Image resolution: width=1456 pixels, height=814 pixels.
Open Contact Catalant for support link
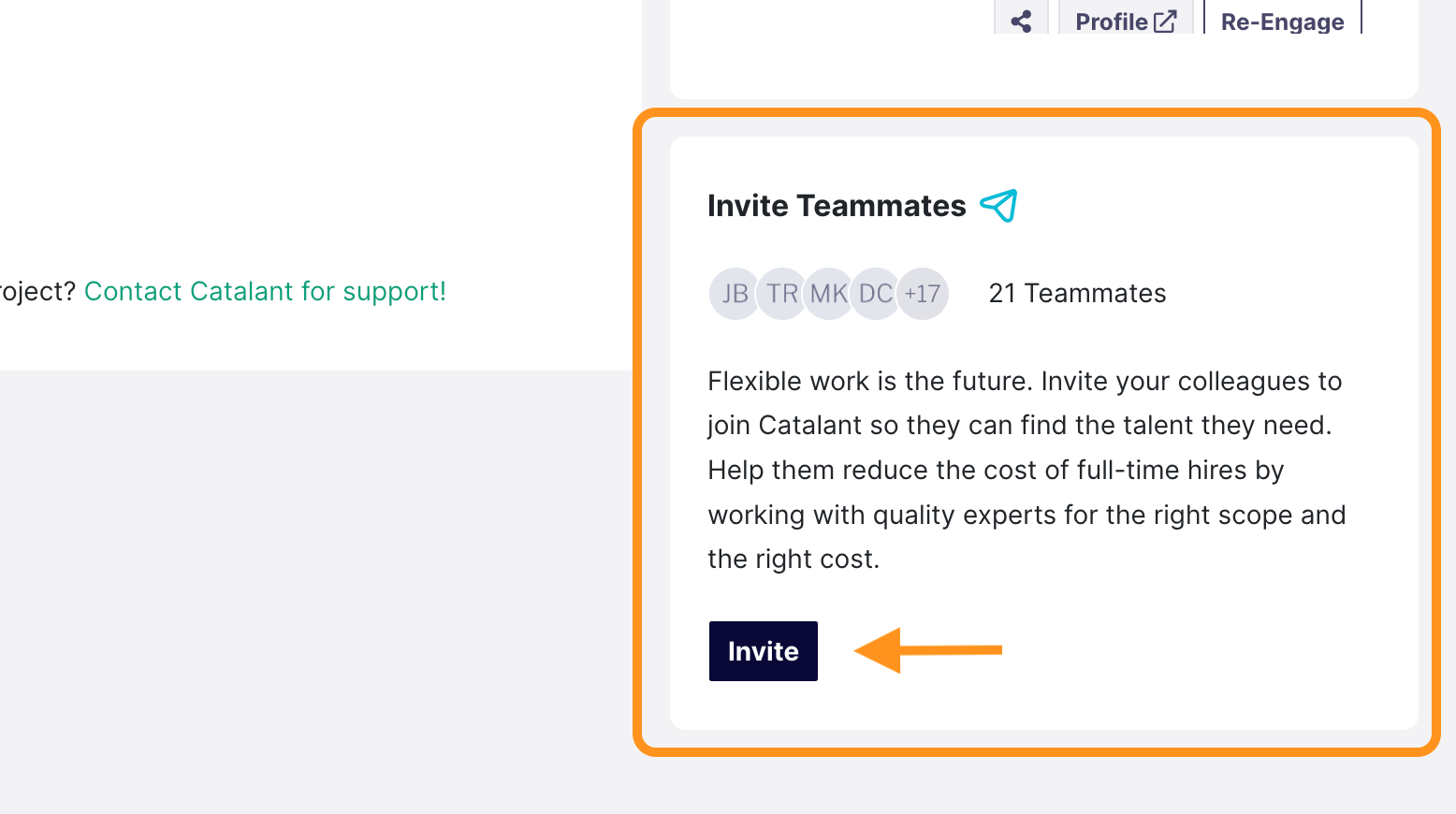[265, 291]
